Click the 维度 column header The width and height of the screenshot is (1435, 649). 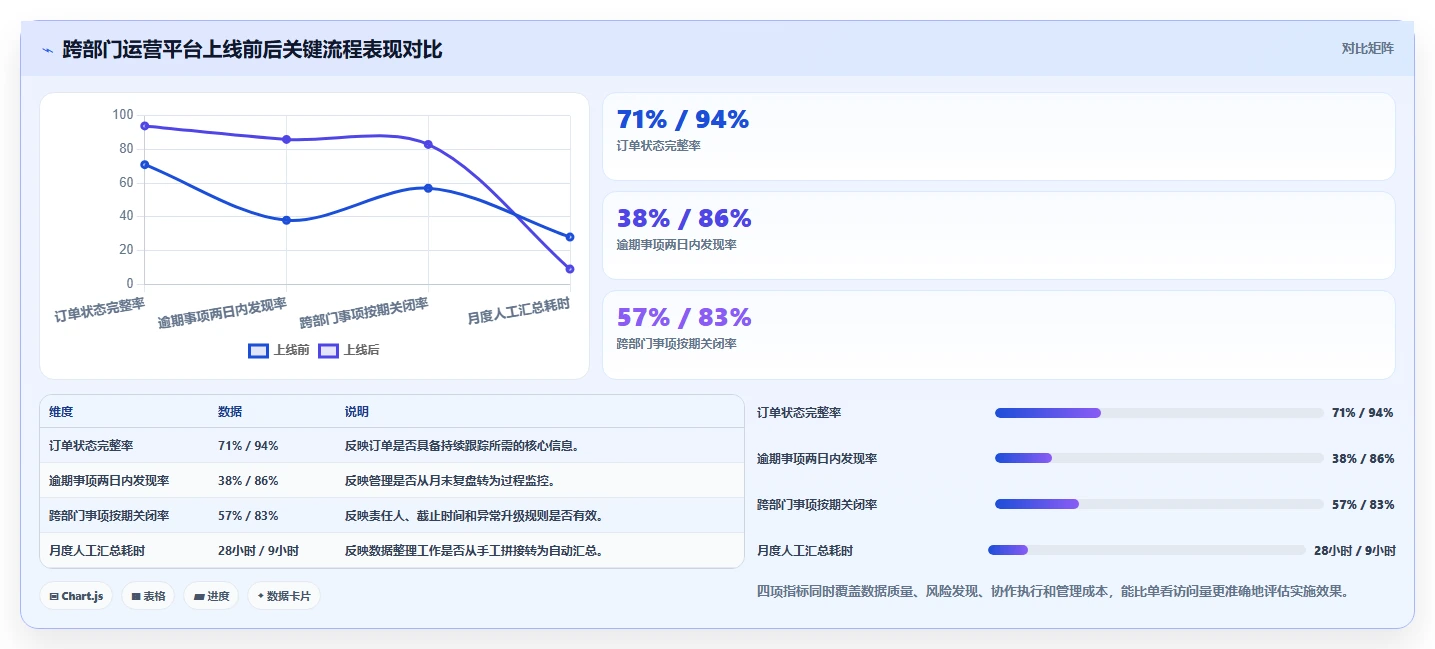click(x=61, y=412)
